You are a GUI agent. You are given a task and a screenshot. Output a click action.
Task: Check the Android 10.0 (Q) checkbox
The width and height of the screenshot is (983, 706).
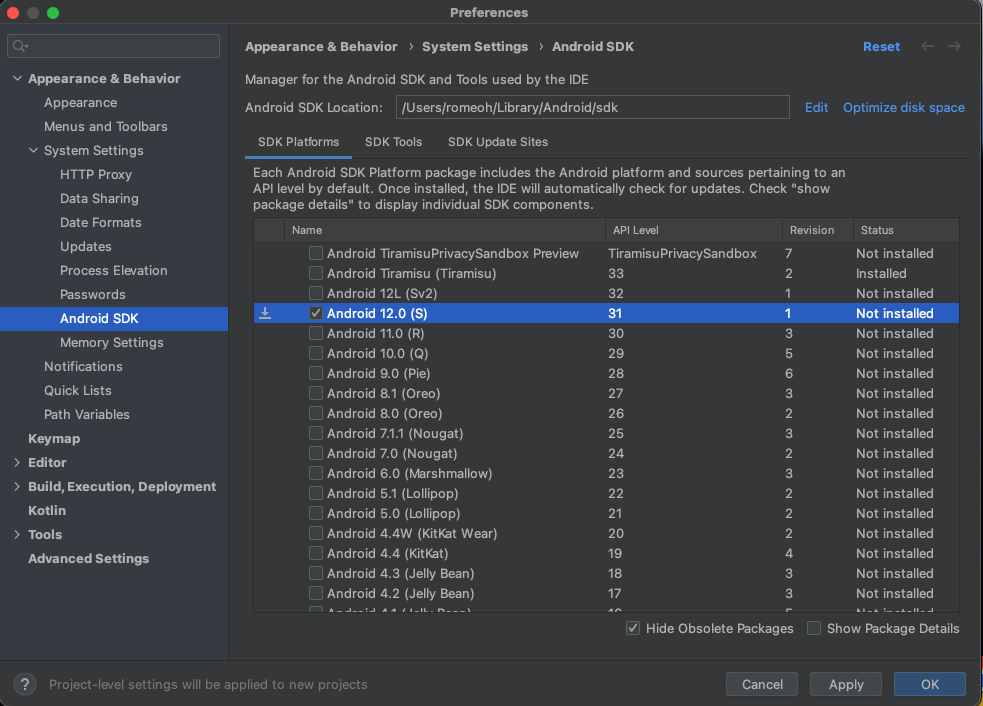click(x=316, y=353)
